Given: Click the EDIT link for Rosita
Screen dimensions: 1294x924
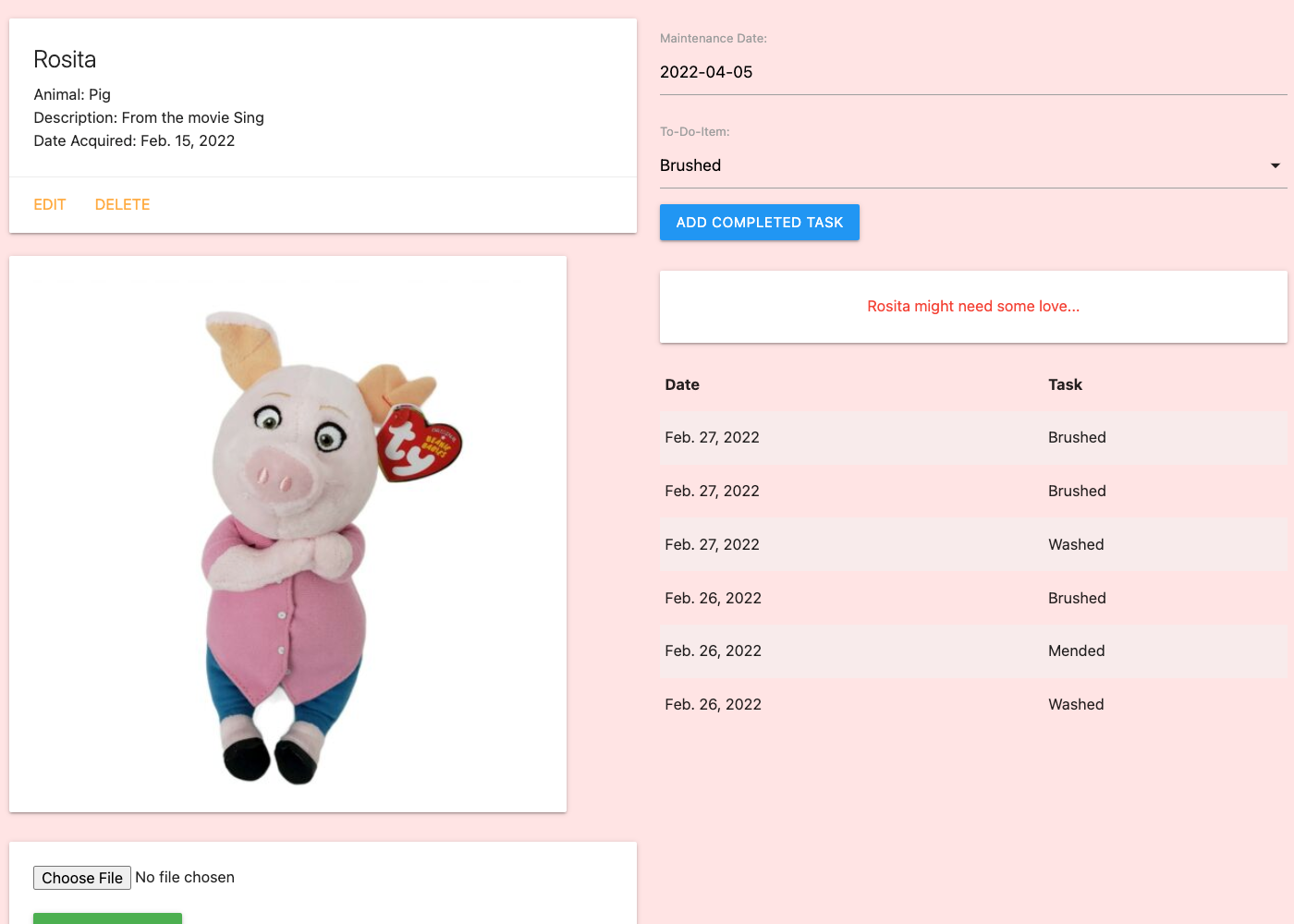Looking at the screenshot, I should click(50, 205).
